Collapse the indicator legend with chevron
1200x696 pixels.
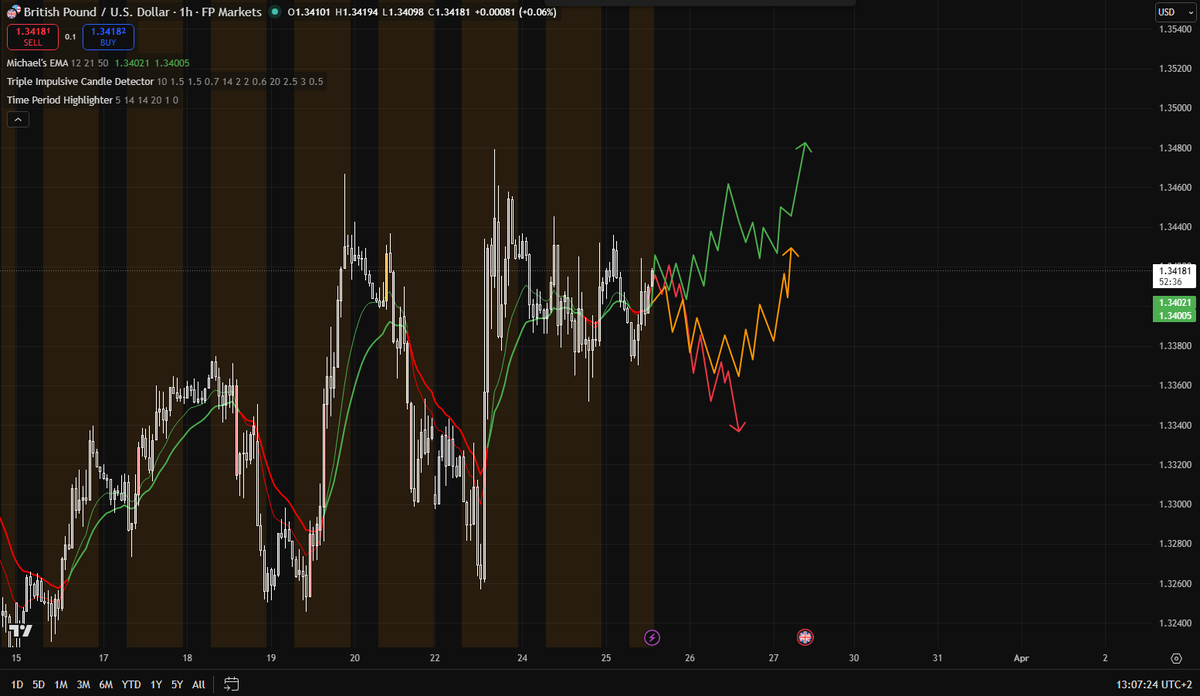17,119
